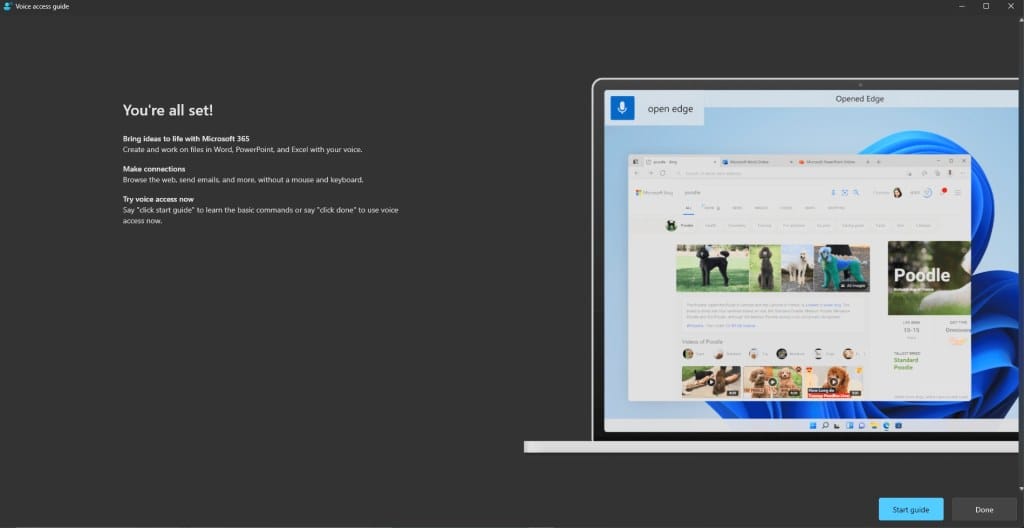Click the large Poodle info card
The image size is (1024, 528).
[928, 277]
